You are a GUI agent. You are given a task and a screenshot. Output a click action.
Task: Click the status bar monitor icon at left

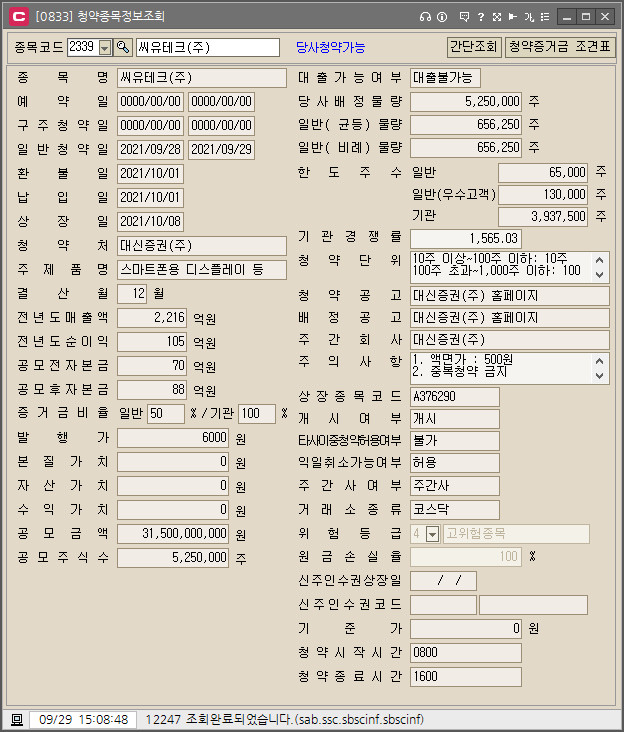point(17,719)
